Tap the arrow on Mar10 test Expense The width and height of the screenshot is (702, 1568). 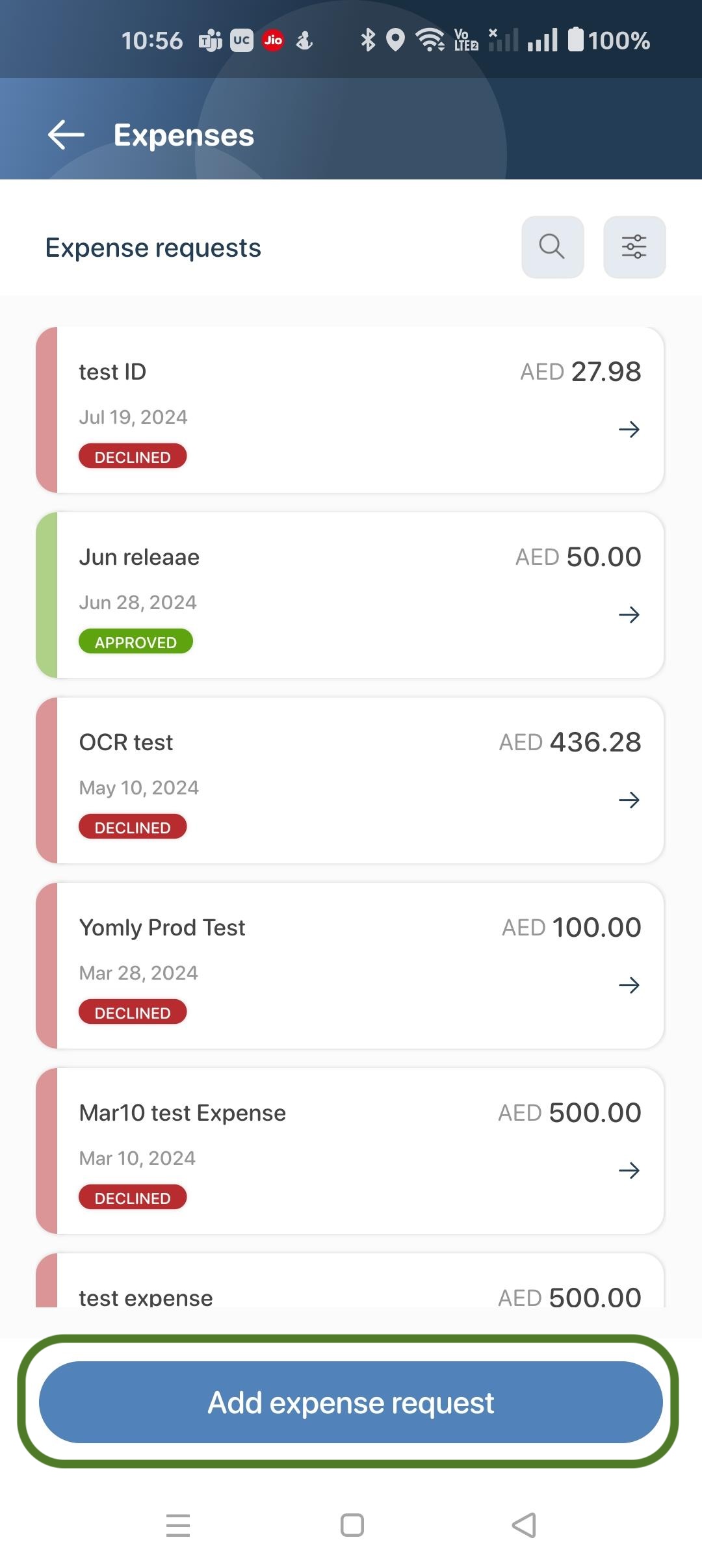coord(629,1170)
